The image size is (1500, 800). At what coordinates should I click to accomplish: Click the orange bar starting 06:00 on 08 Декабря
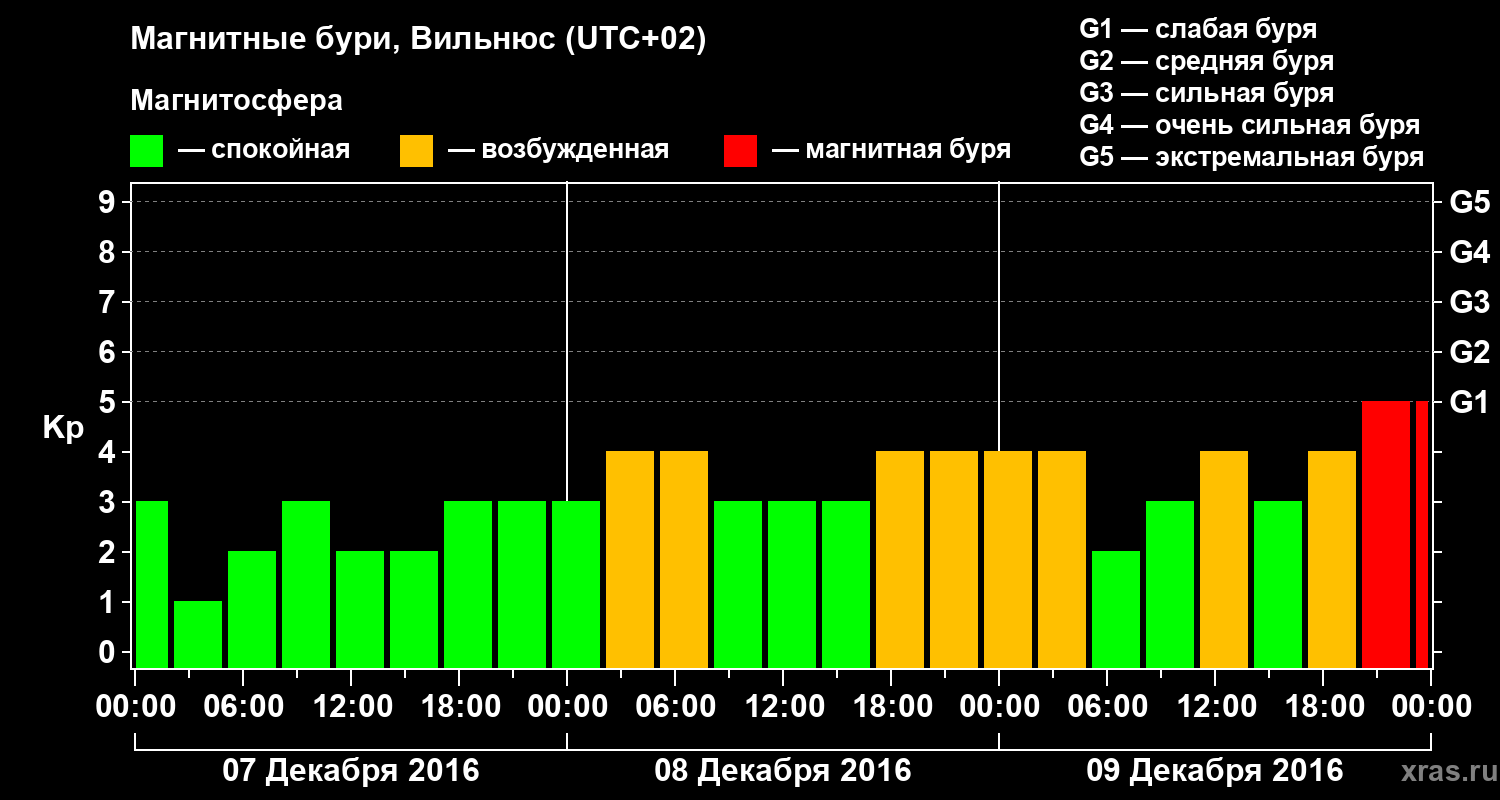[684, 559]
